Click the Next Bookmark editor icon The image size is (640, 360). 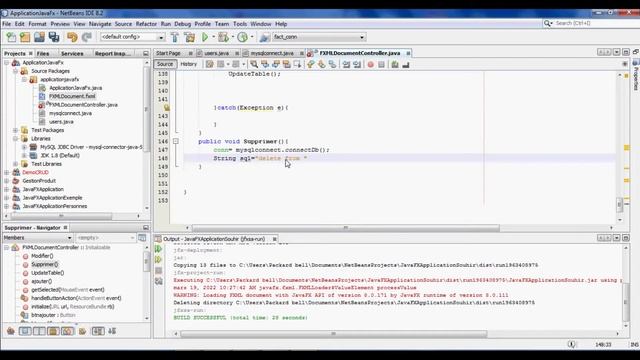pos(322,64)
